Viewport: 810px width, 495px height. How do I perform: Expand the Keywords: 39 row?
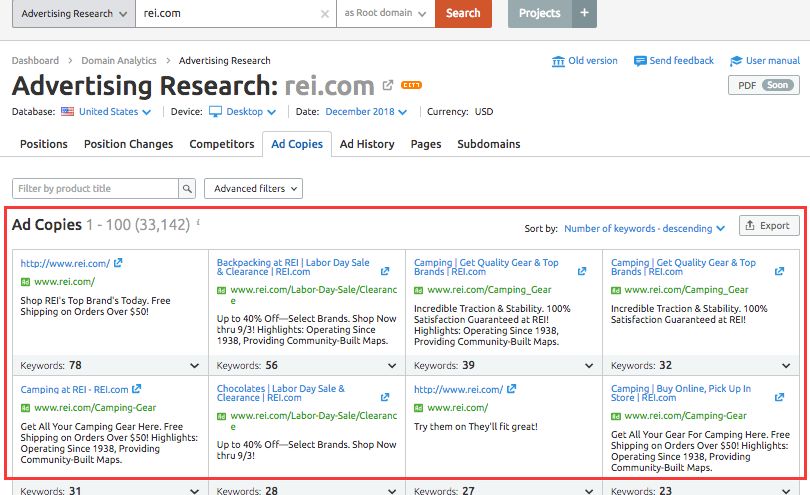pyautogui.click(x=589, y=366)
